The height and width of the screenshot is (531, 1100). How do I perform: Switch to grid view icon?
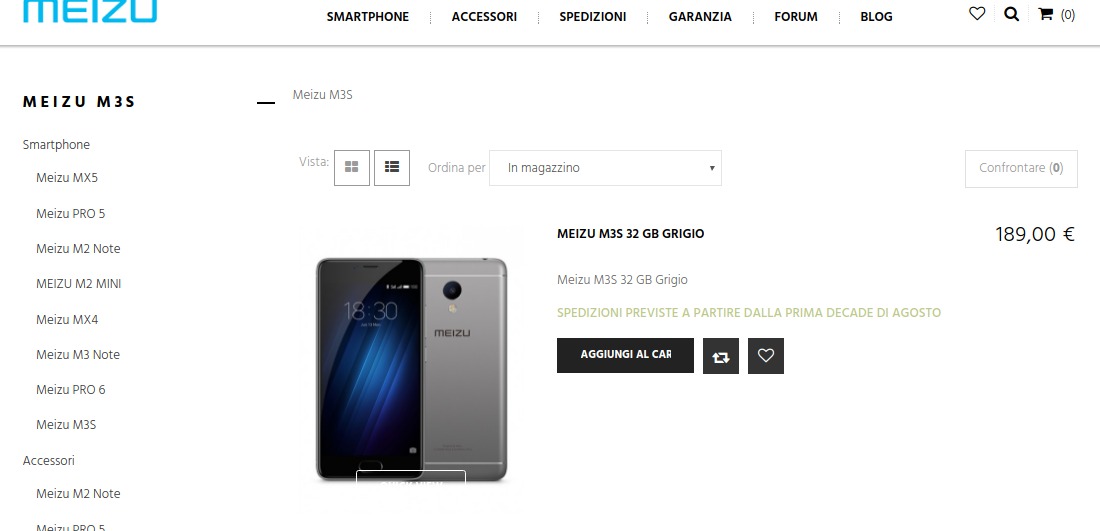click(x=351, y=168)
